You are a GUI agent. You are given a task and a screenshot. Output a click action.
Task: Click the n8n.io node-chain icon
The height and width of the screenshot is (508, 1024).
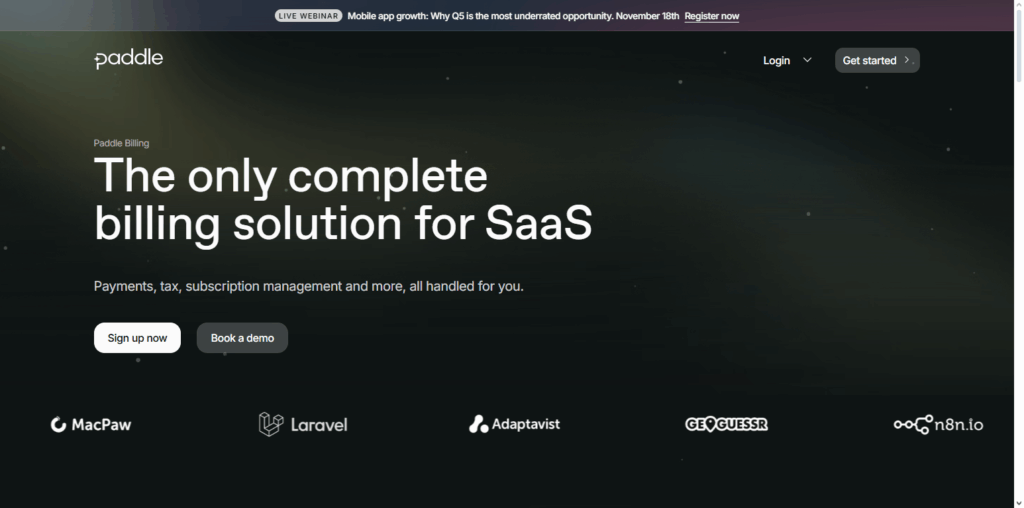[x=912, y=425]
